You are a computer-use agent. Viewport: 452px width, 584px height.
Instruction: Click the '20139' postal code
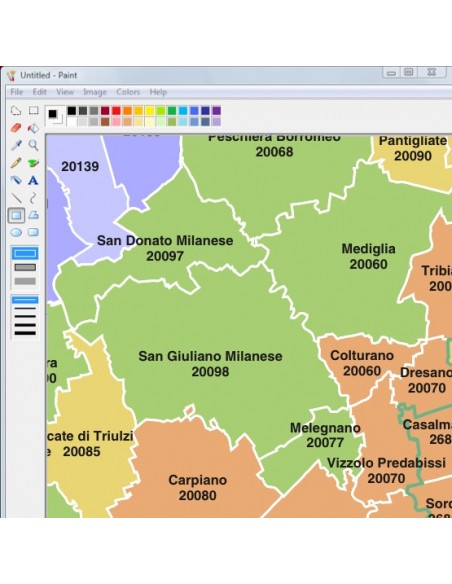coord(80,166)
